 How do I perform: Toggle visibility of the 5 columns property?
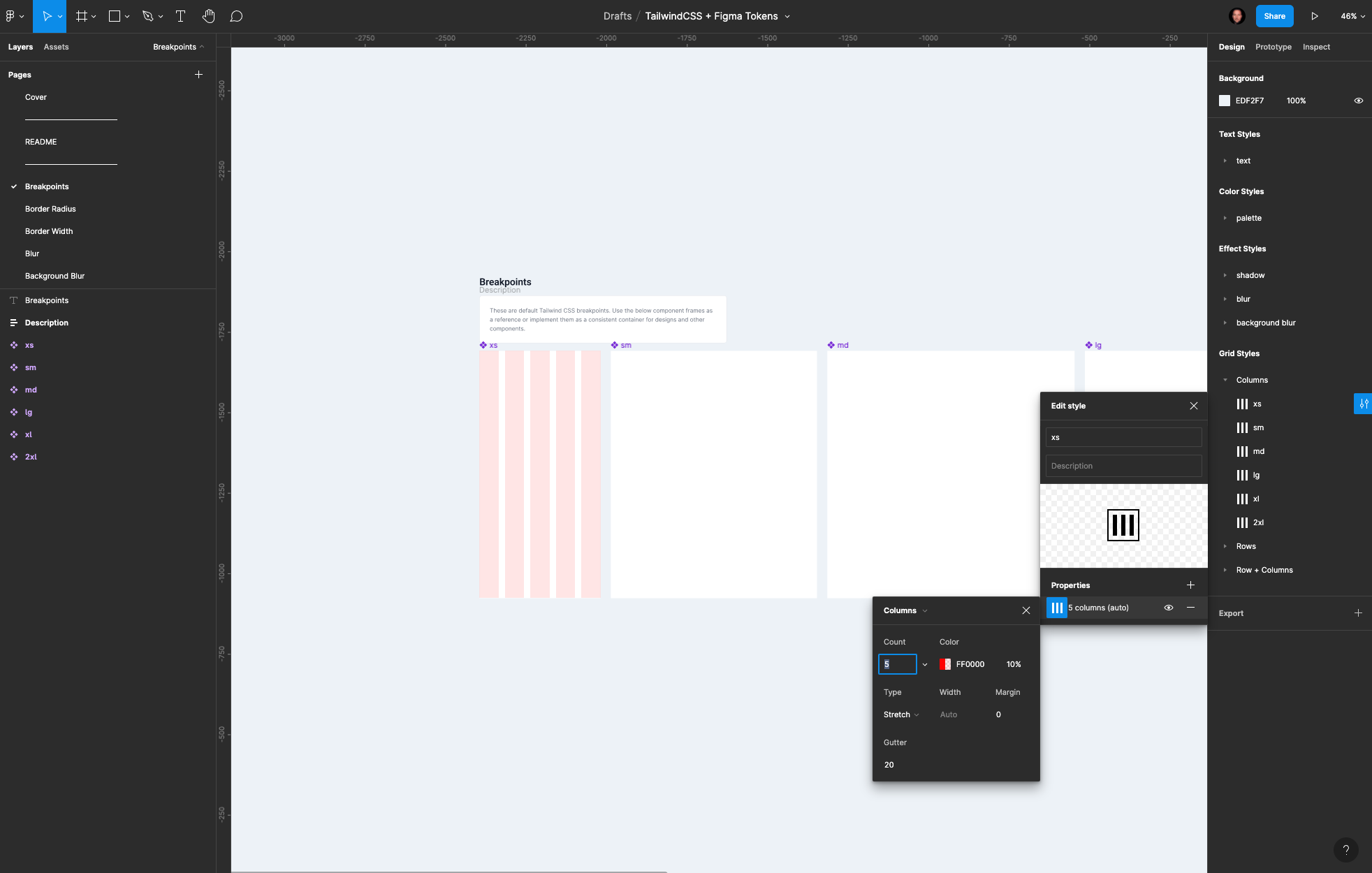click(x=1169, y=608)
